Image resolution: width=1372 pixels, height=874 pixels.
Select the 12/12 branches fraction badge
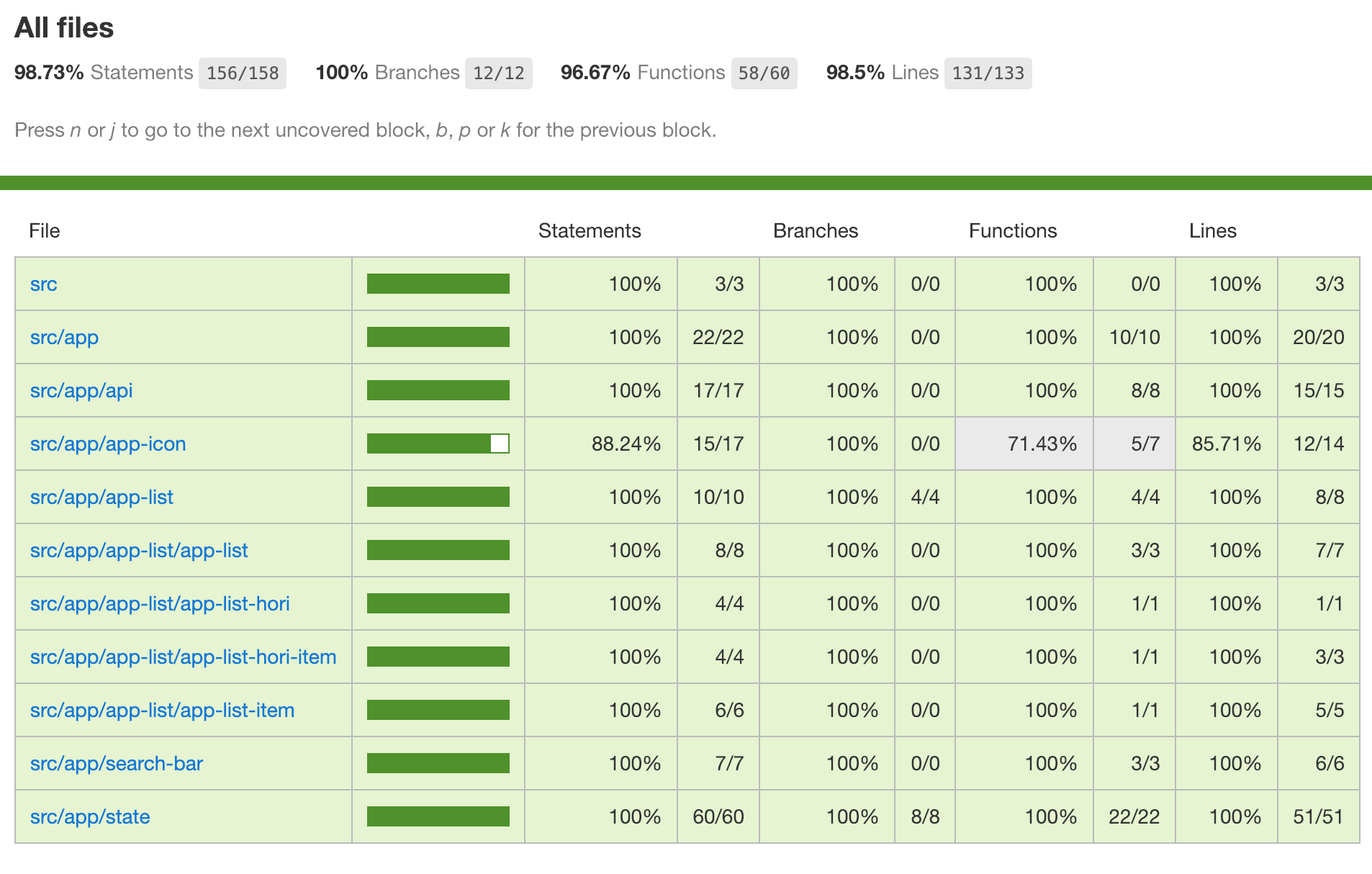coord(499,73)
